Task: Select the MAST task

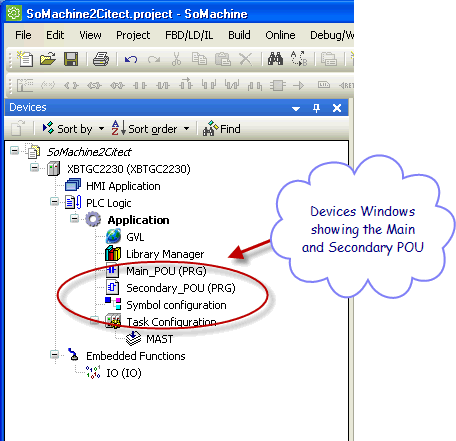Action: point(159,339)
